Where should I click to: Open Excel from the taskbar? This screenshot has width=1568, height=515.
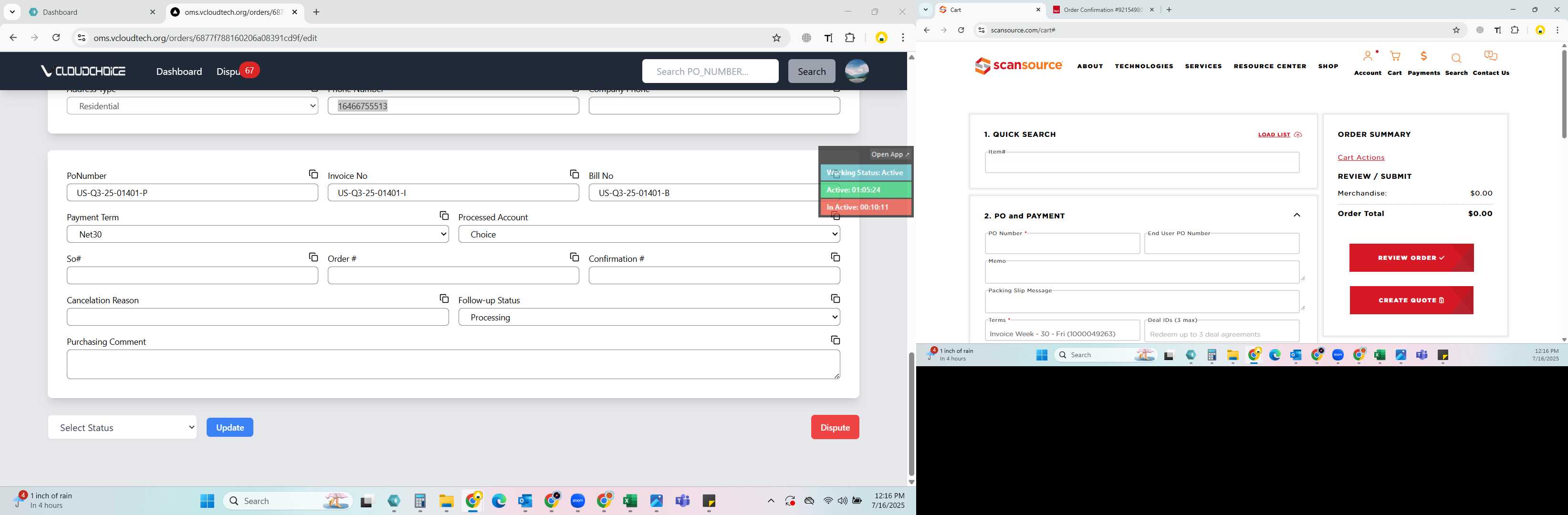[x=629, y=501]
